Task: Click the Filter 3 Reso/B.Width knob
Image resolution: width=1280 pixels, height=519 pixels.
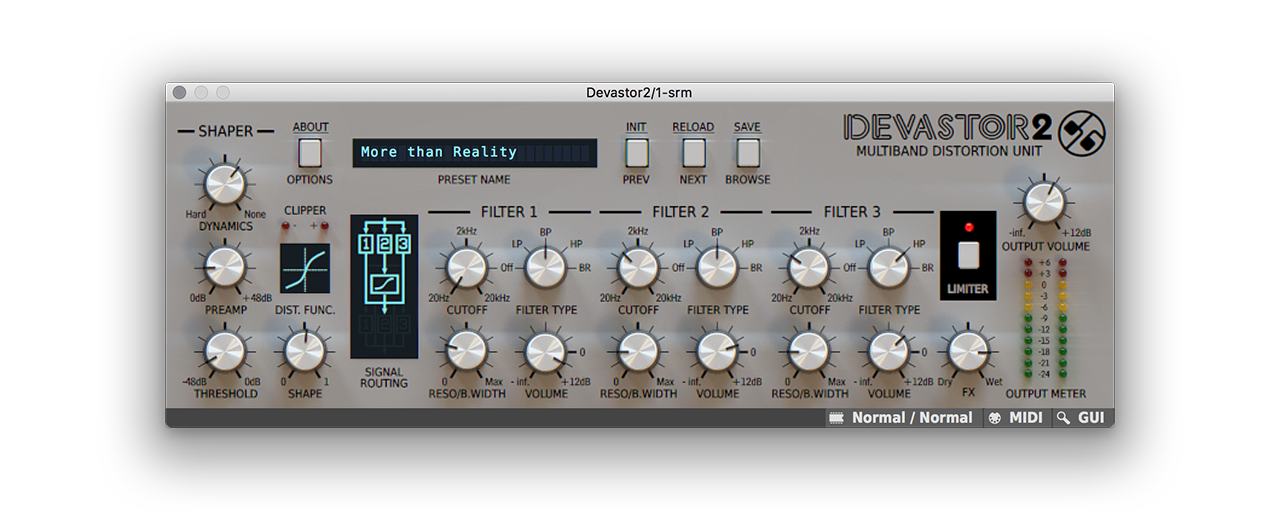Action: click(810, 351)
